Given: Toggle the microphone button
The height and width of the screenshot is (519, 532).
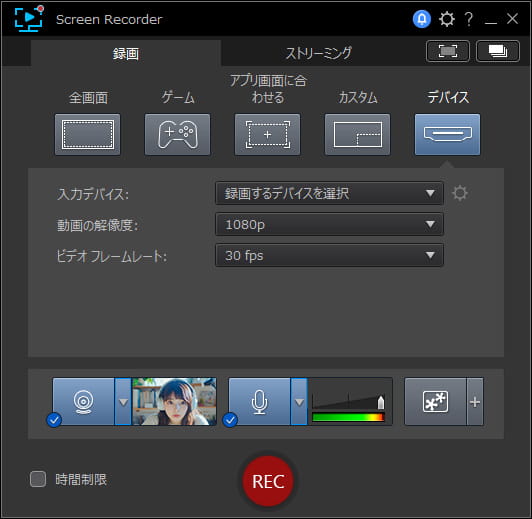Looking at the screenshot, I should pos(260,402).
